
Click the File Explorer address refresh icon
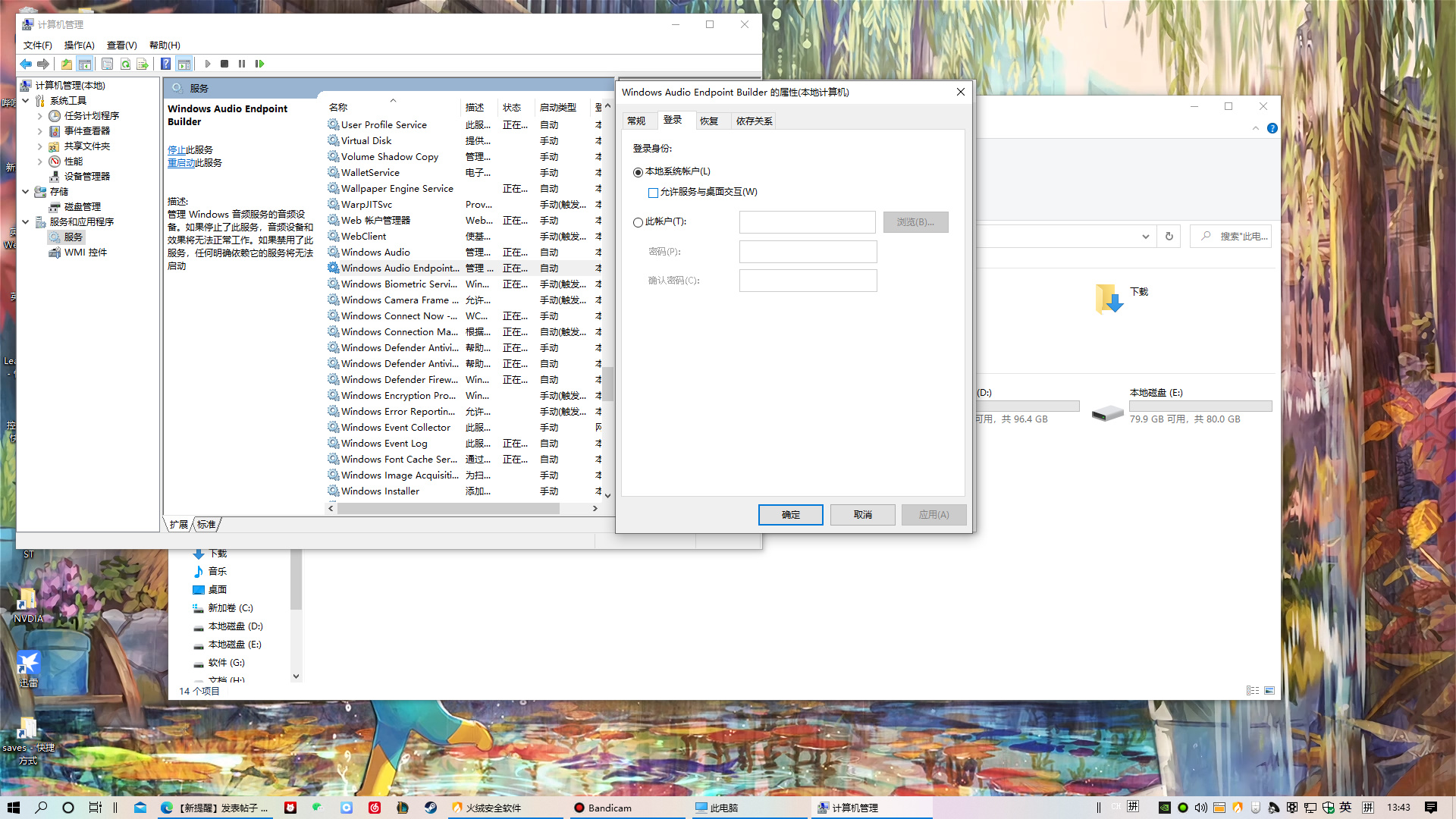tap(1169, 237)
